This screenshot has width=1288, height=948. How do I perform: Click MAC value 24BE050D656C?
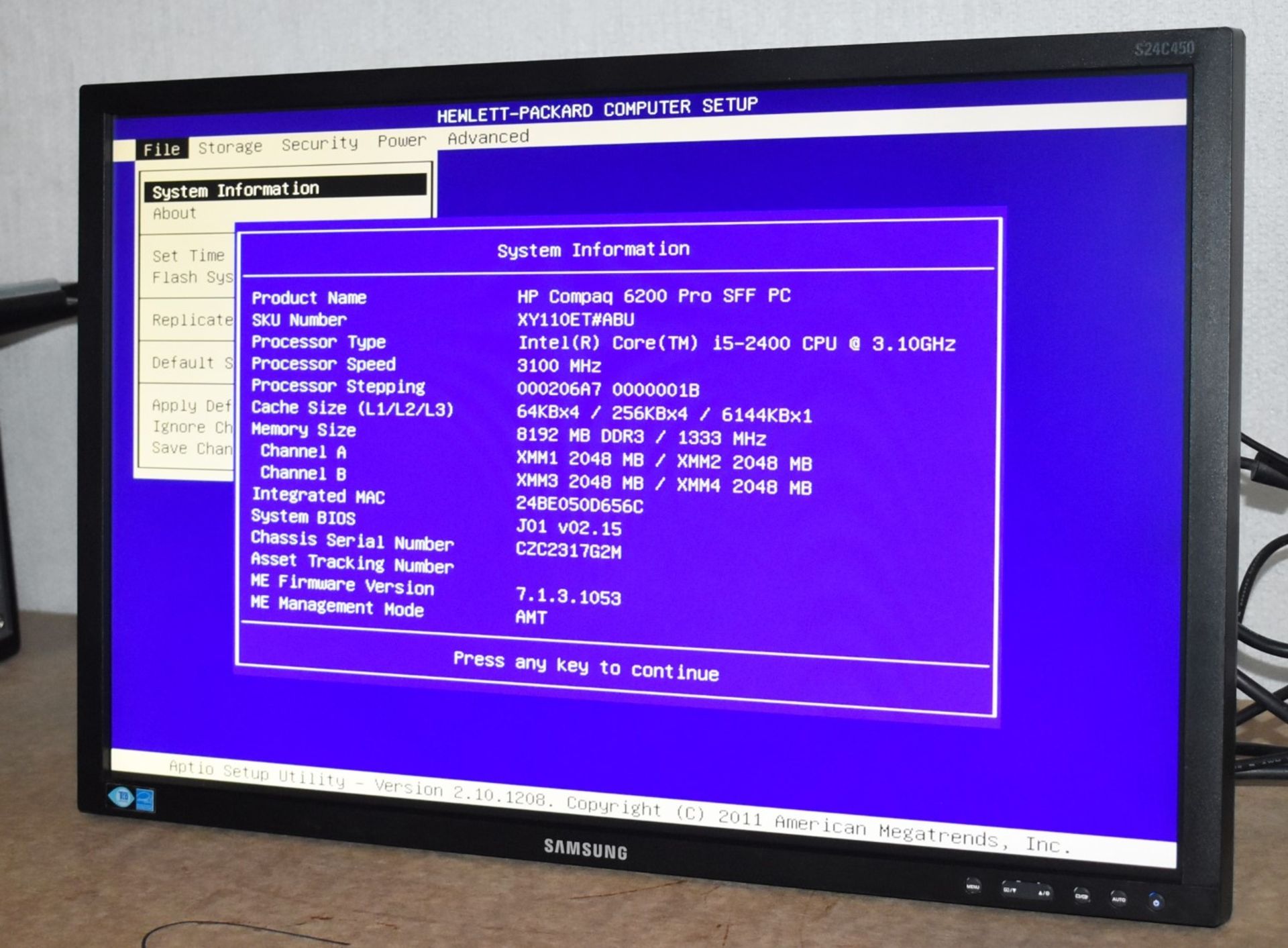580,505
